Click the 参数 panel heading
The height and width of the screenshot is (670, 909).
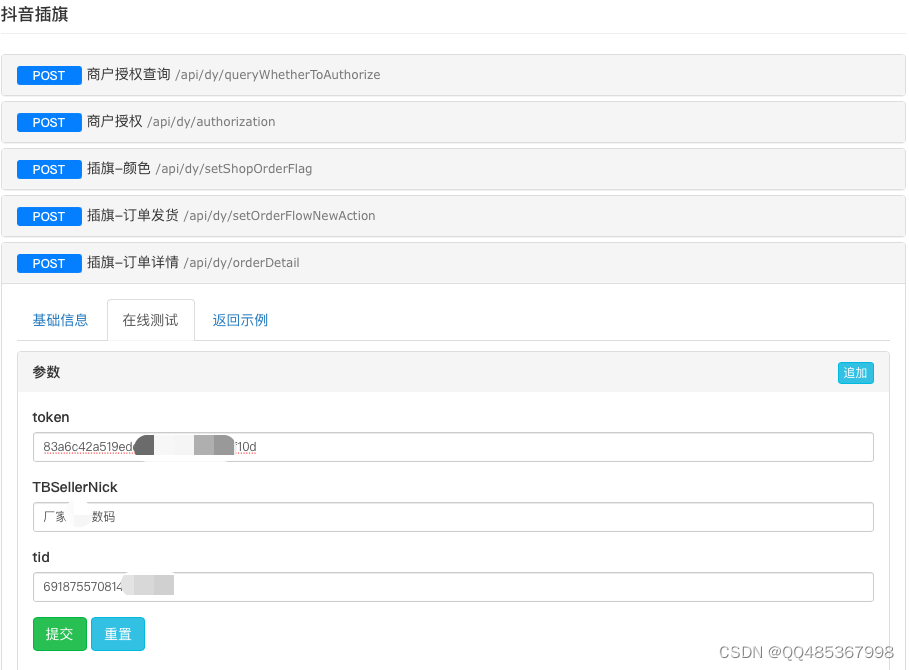click(x=46, y=372)
